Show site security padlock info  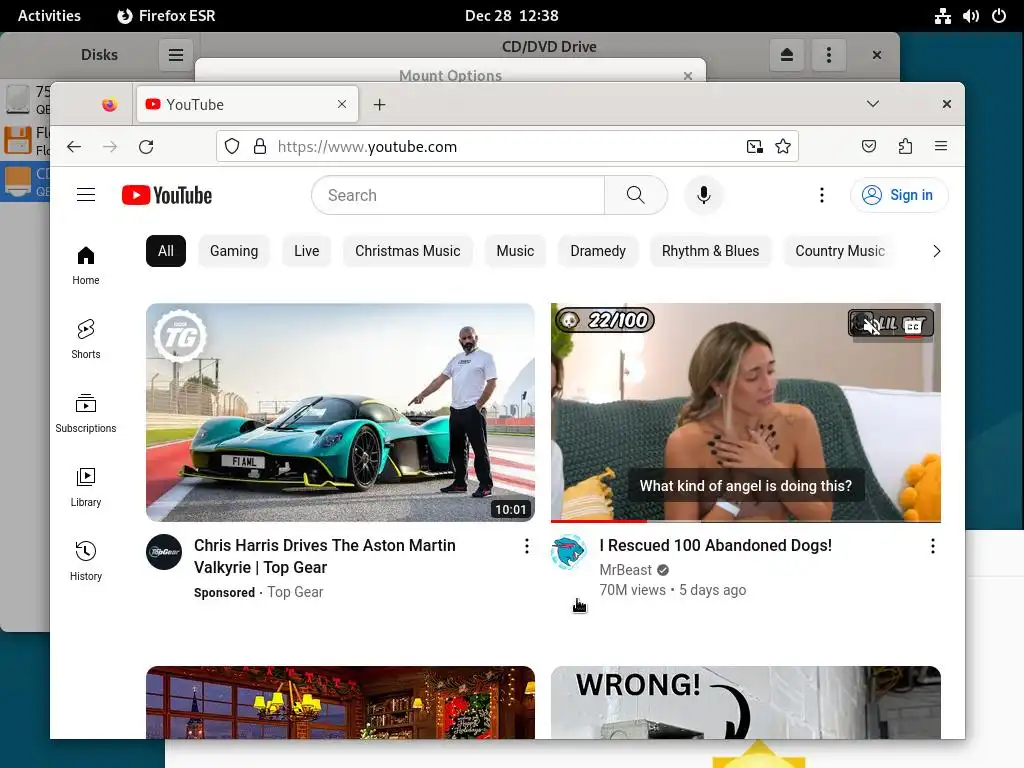tap(260, 146)
